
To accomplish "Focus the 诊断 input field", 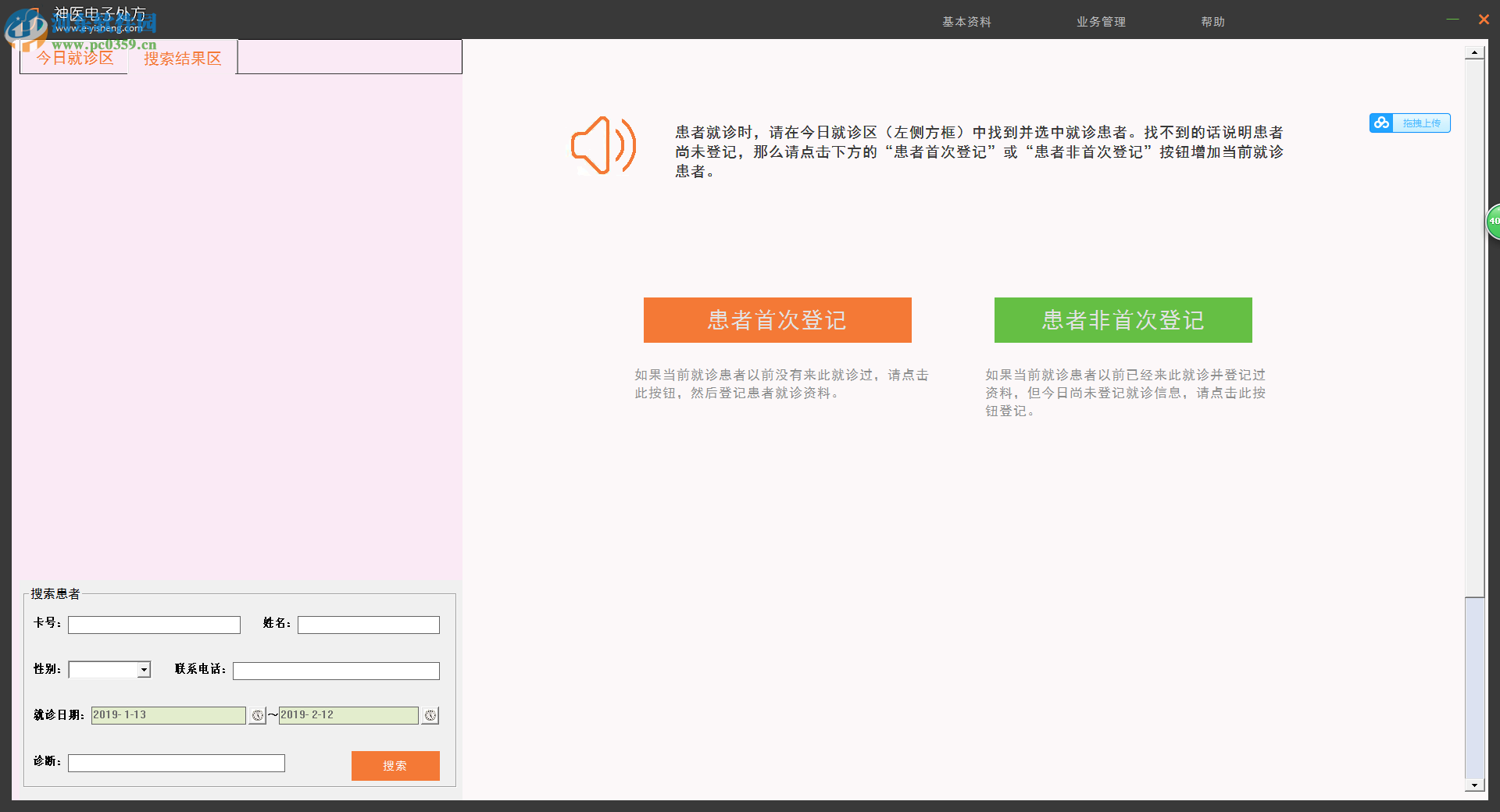I will tap(177, 763).
